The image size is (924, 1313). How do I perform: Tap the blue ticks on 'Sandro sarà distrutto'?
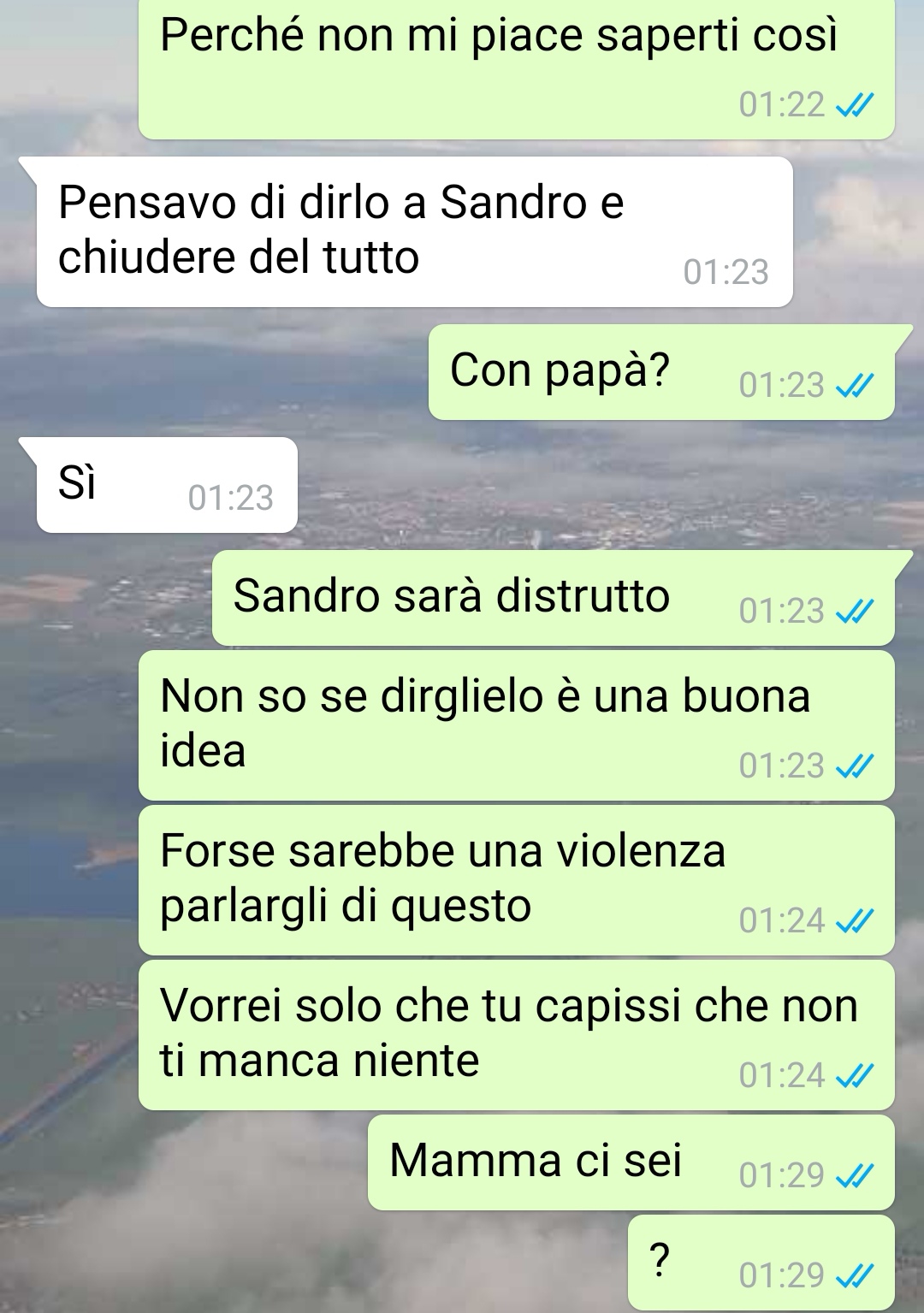tap(854, 612)
